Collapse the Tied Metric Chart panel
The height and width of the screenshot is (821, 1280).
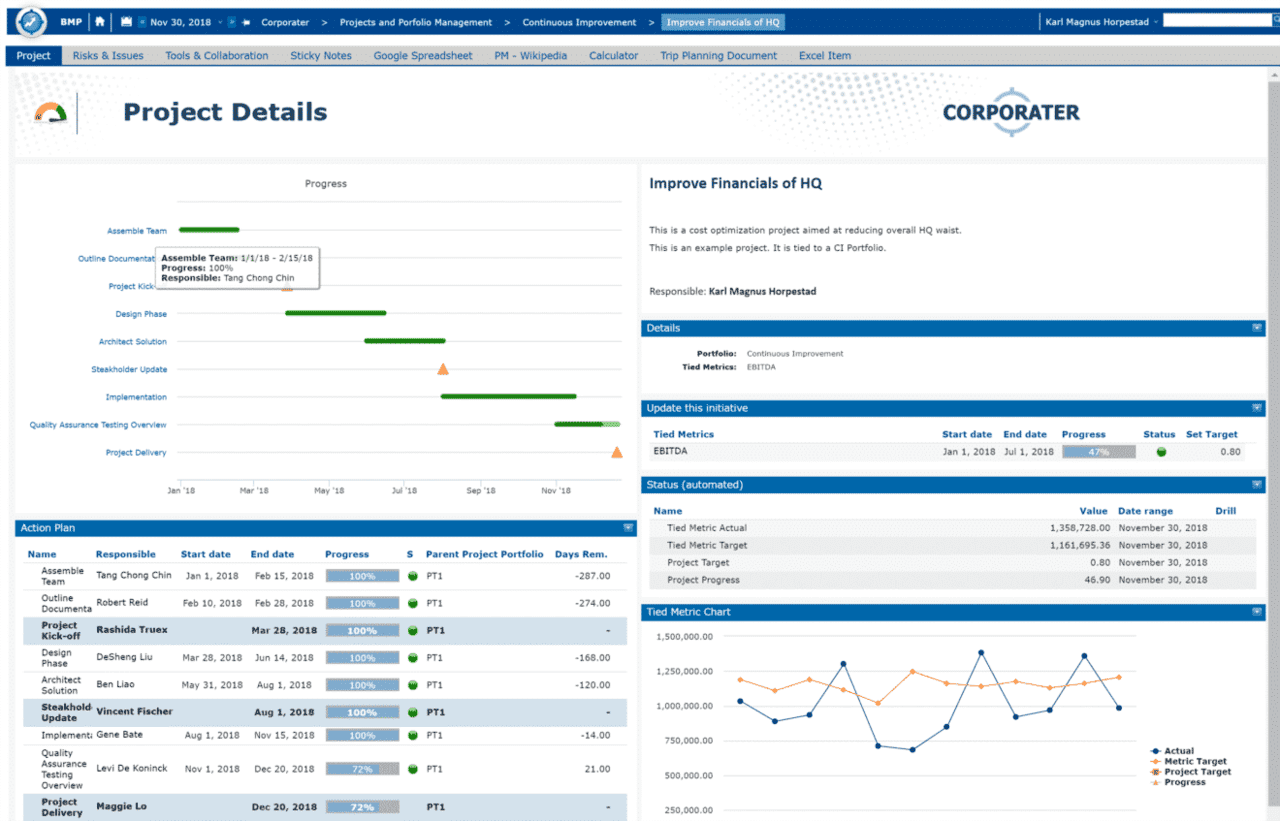[1257, 612]
